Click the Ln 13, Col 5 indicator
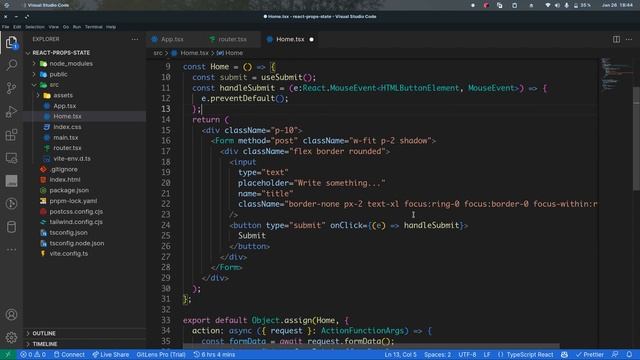Screen dimensions: 640x360 click(x=400, y=355)
